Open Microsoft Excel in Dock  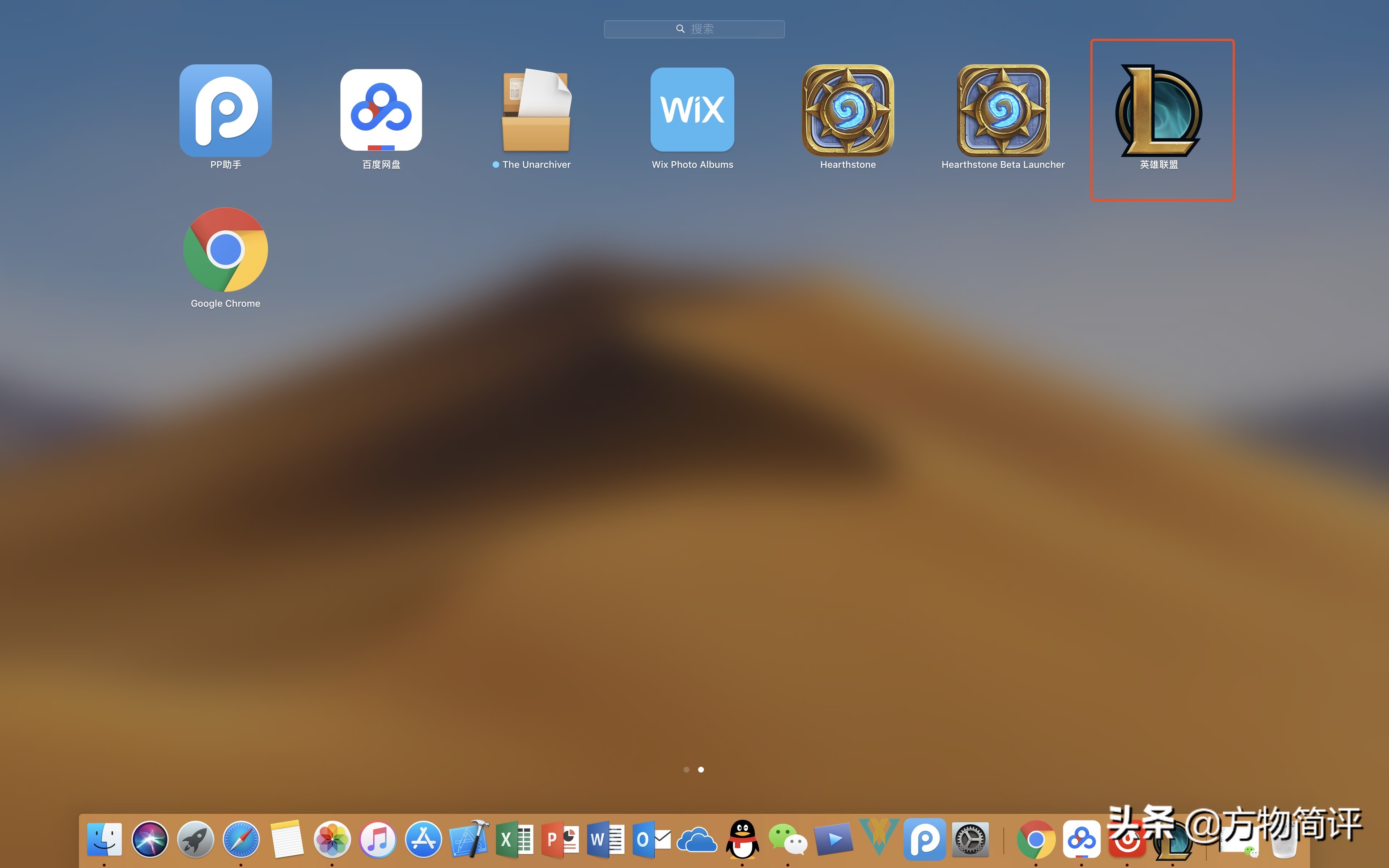point(514,839)
